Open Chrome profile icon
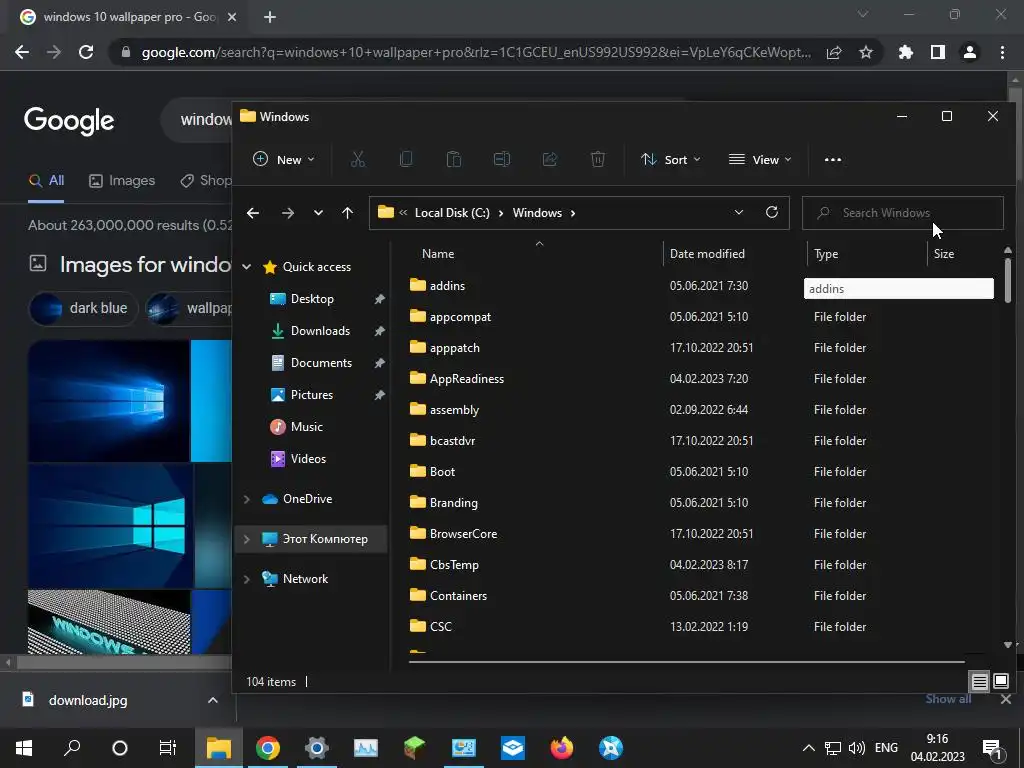The height and width of the screenshot is (768, 1024). (x=970, y=52)
